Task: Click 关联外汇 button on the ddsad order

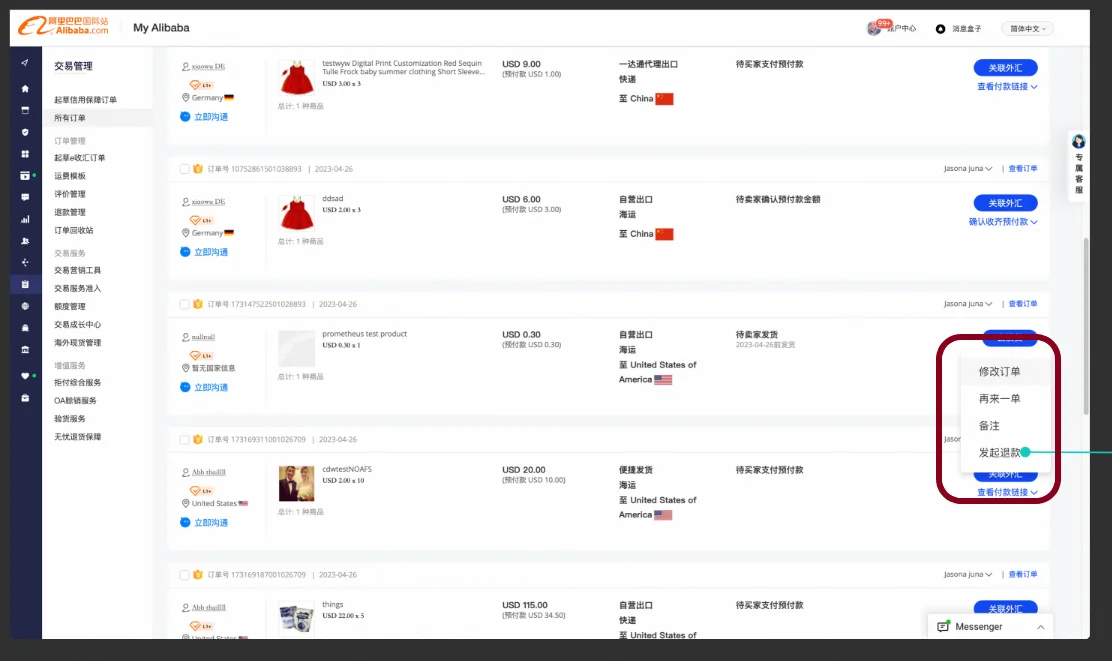Action: coord(1006,204)
